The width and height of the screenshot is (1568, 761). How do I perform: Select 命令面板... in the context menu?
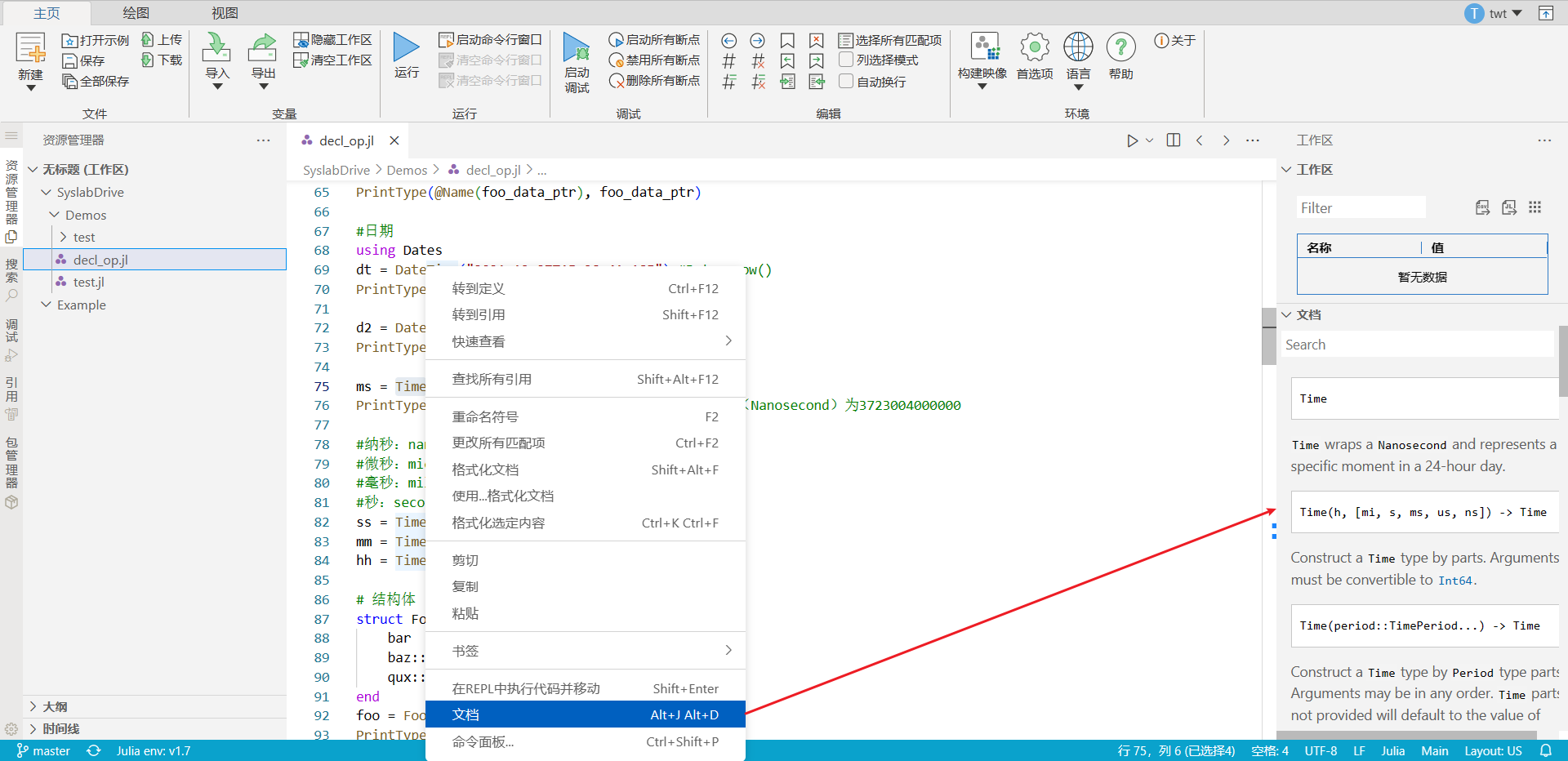coord(586,741)
